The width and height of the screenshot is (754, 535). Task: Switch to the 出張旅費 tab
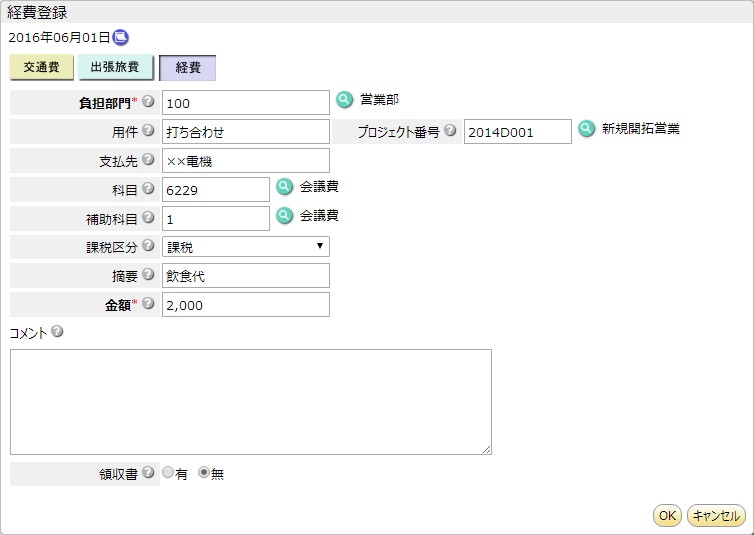[x=115, y=67]
